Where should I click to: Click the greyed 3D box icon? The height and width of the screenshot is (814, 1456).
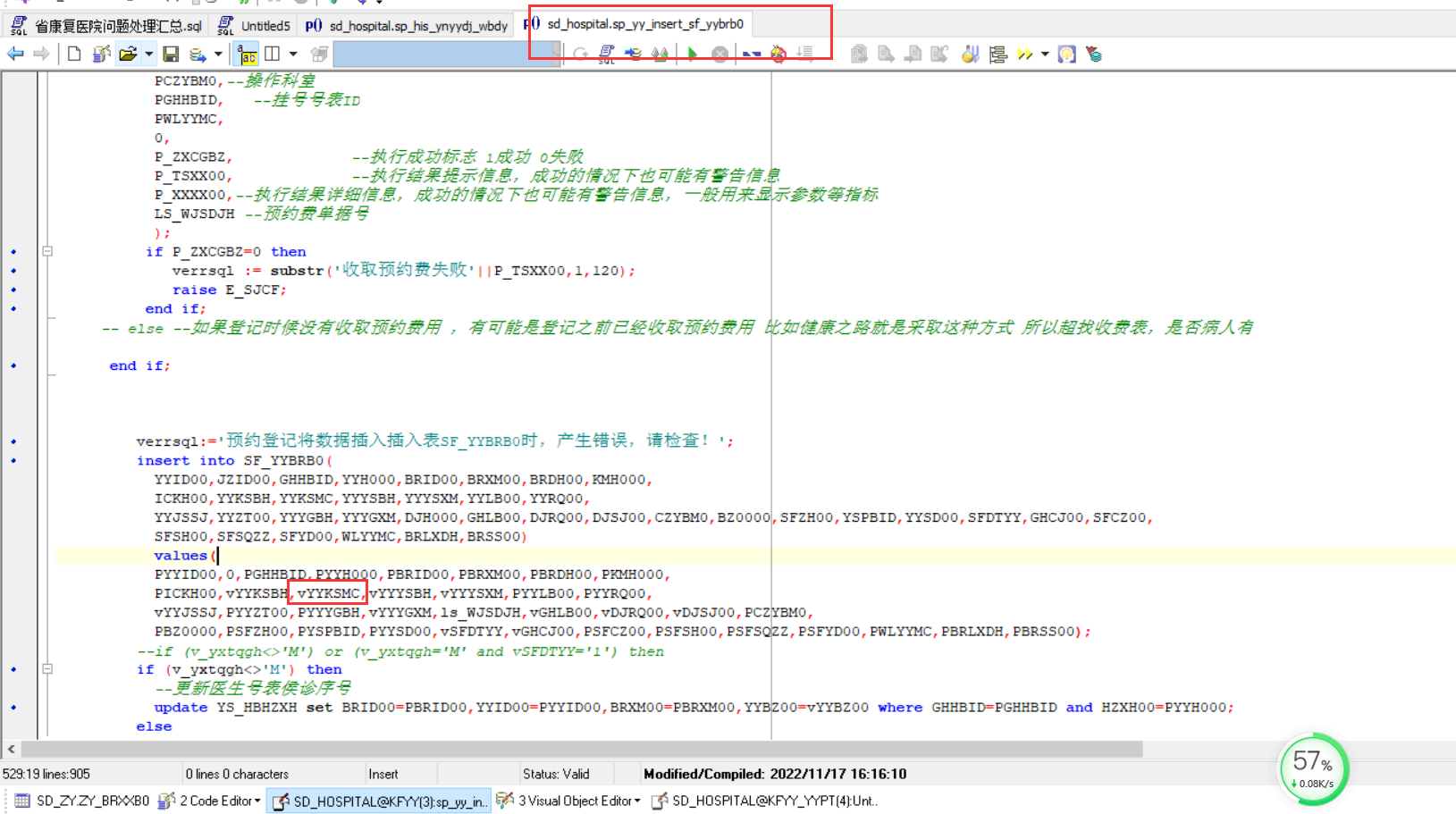(319, 55)
